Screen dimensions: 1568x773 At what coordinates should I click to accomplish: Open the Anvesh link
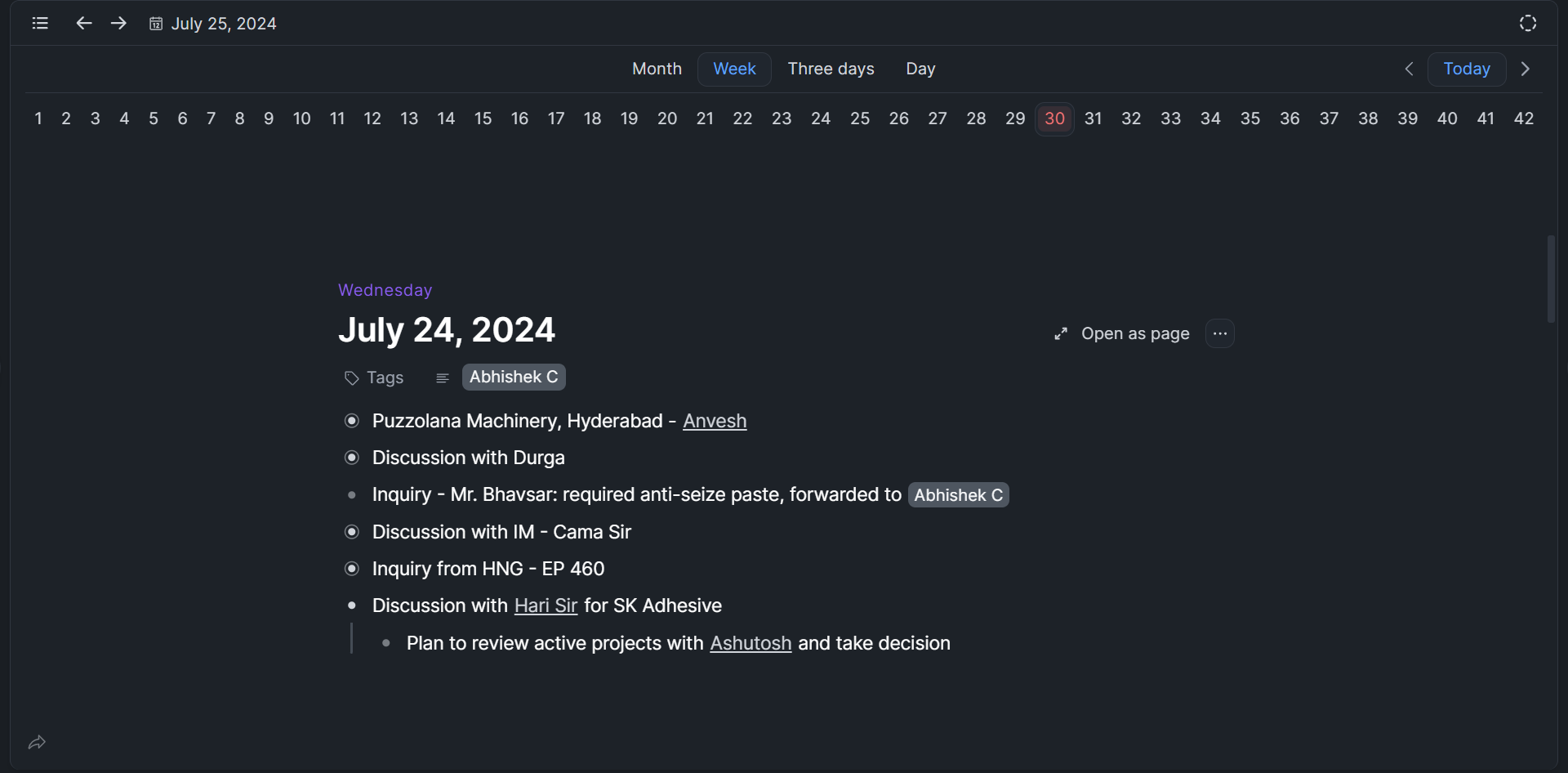[715, 421]
